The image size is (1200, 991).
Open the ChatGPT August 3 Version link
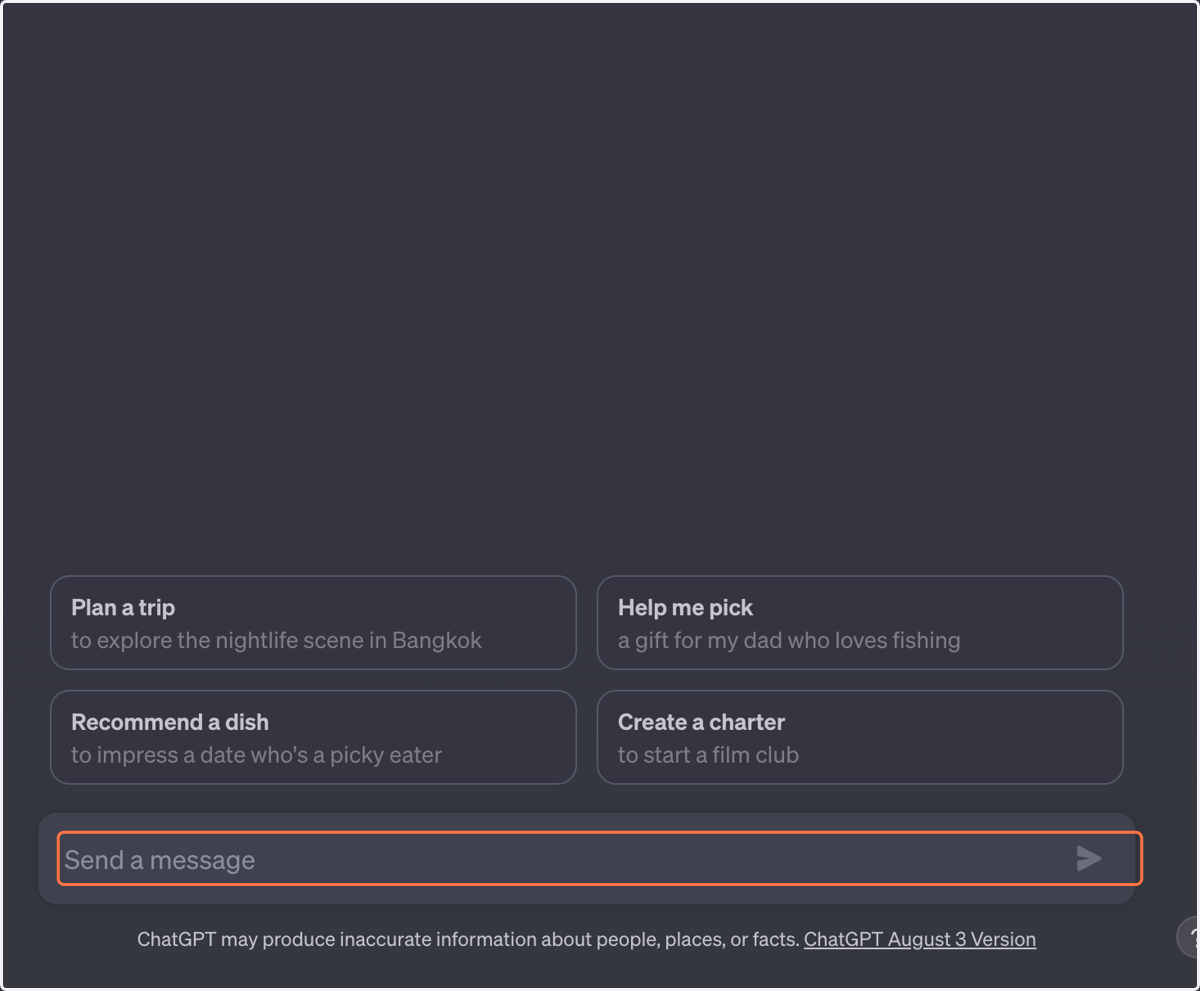click(x=920, y=939)
